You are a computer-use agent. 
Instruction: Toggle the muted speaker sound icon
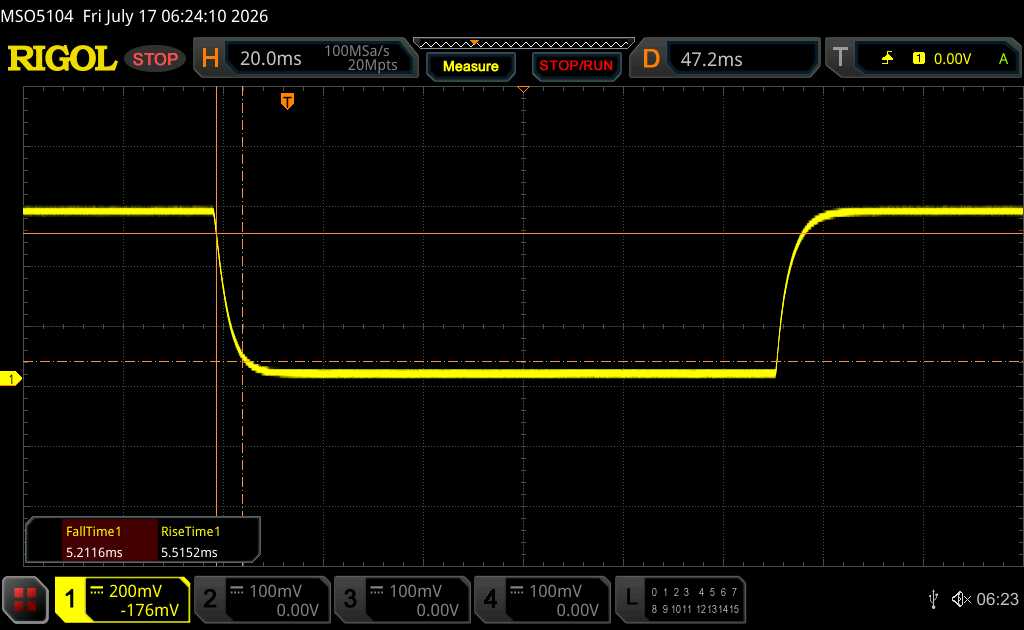961,599
